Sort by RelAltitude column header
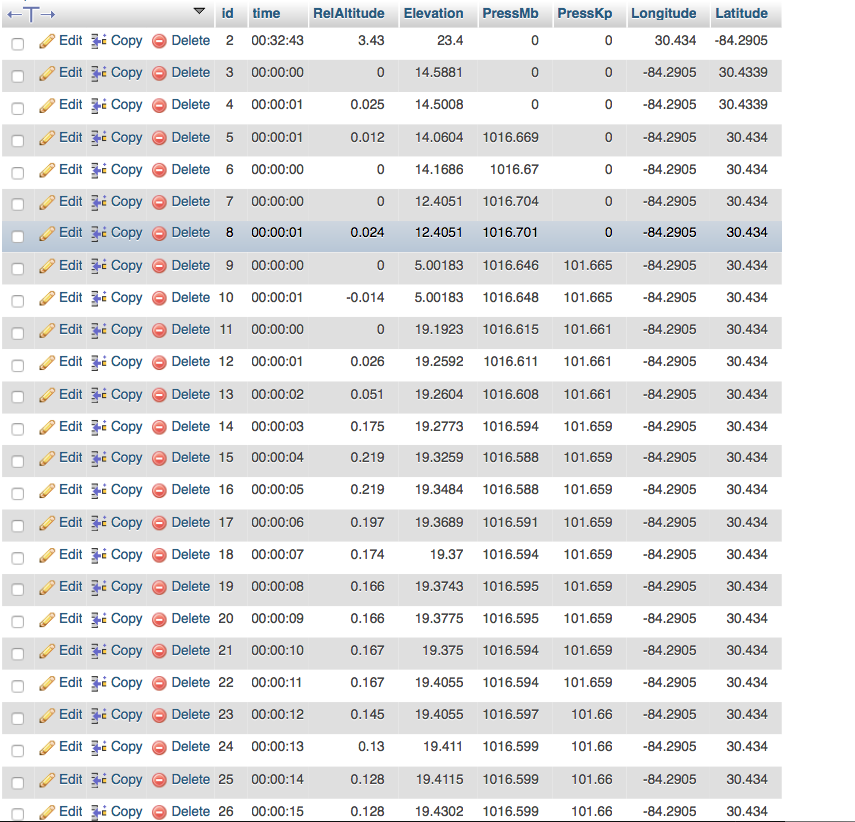This screenshot has height=822, width=855. [x=349, y=14]
